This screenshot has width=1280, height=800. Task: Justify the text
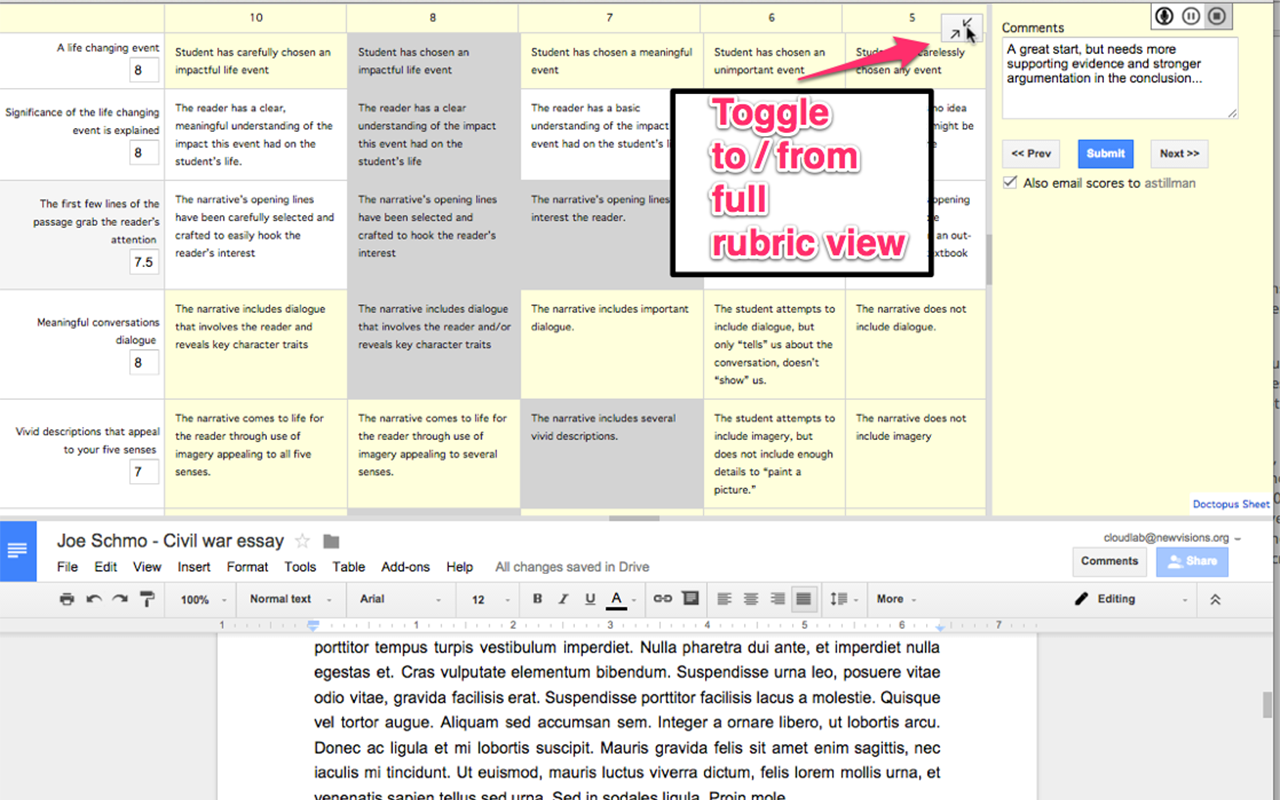803,599
